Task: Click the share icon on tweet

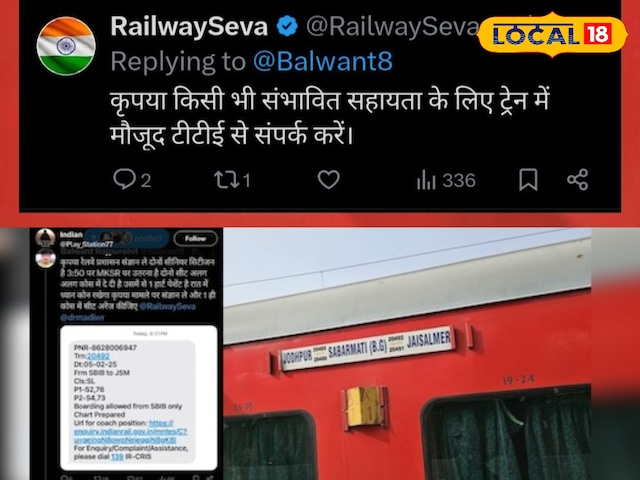Action: click(x=578, y=180)
